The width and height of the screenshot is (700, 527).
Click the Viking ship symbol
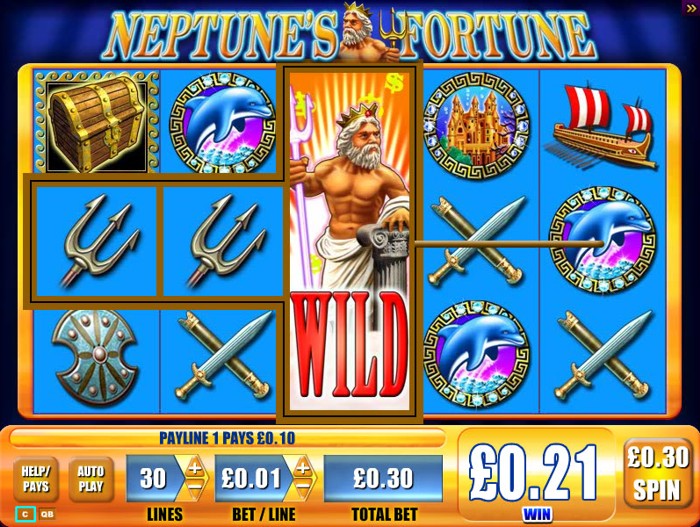pyautogui.click(x=603, y=126)
